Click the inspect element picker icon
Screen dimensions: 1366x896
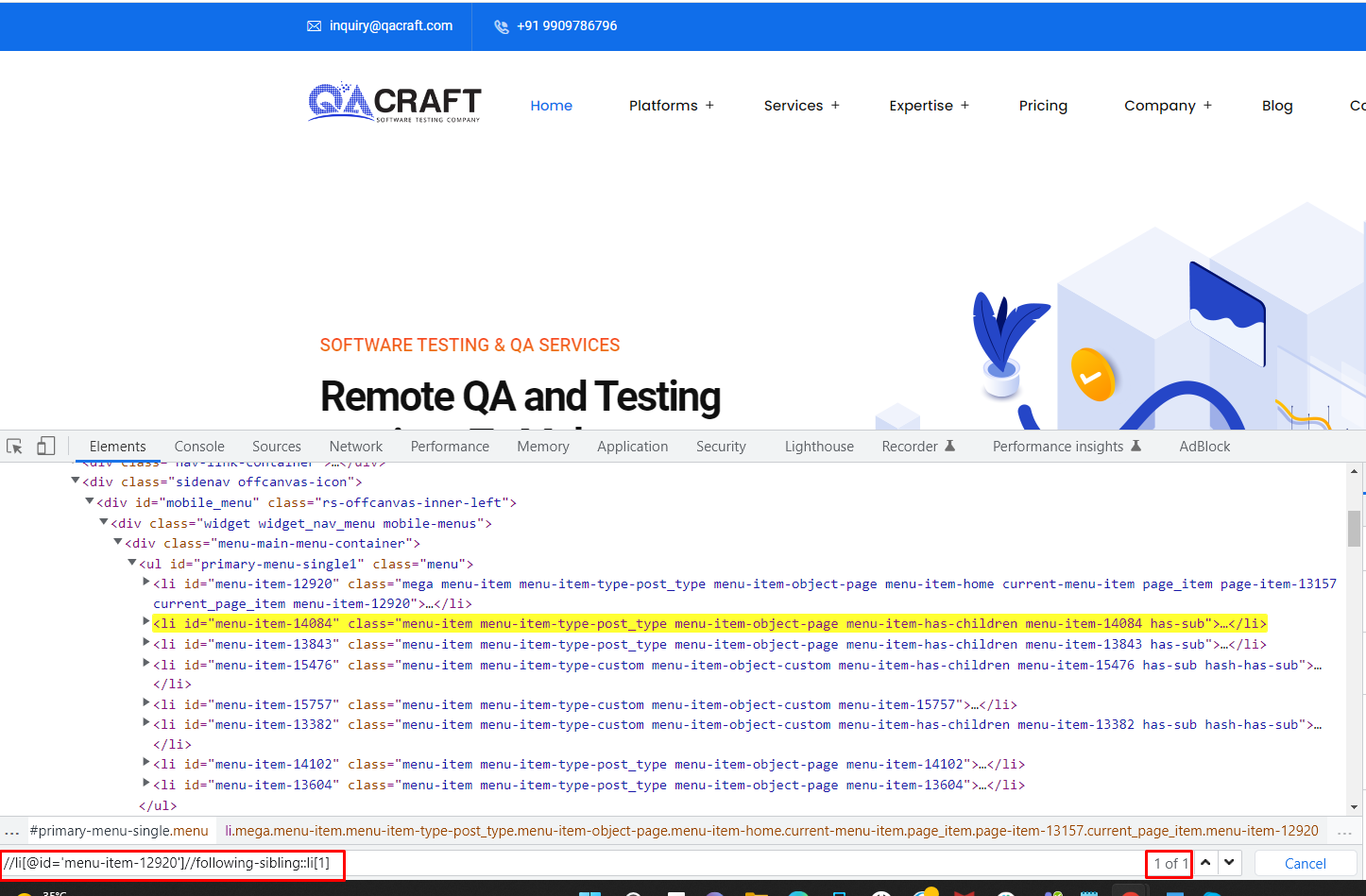(14, 447)
